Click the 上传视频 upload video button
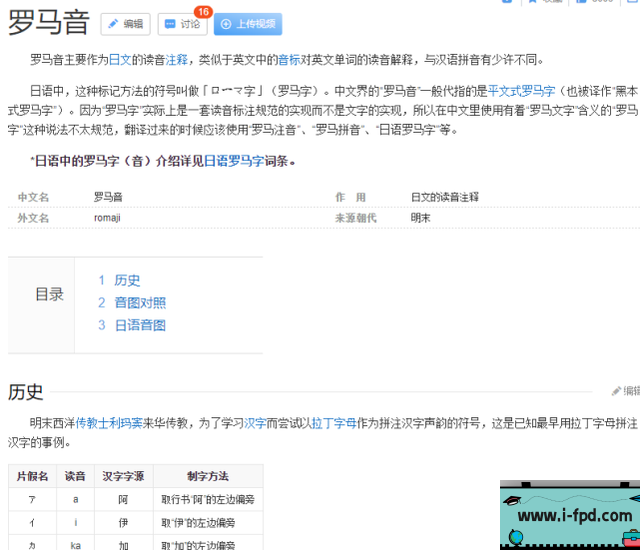This screenshot has width=640, height=550. [x=248, y=24]
